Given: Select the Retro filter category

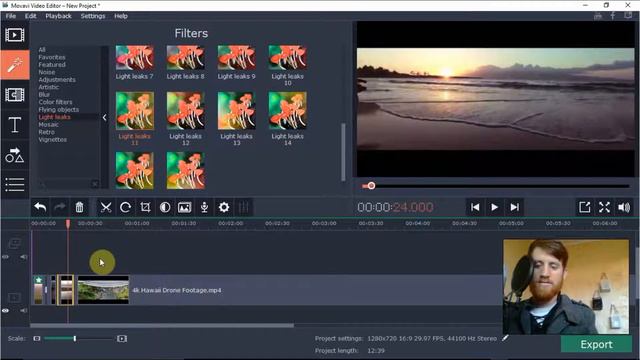Looking at the screenshot, I should (x=46, y=132).
